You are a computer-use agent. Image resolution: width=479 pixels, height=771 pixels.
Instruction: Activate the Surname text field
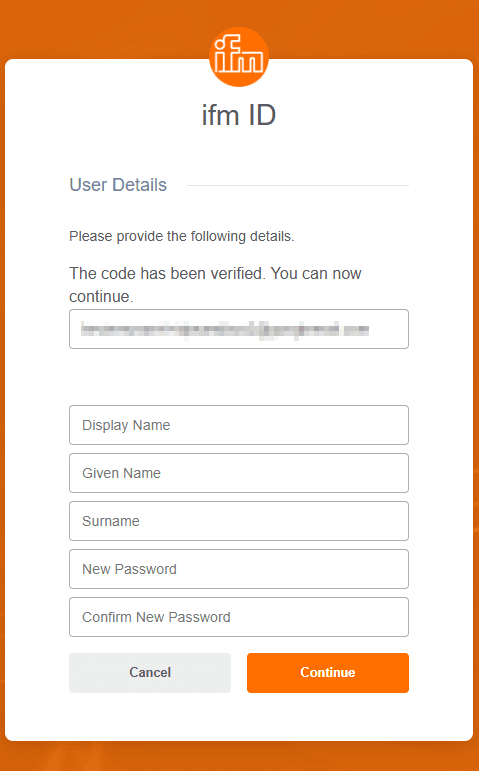pos(239,521)
